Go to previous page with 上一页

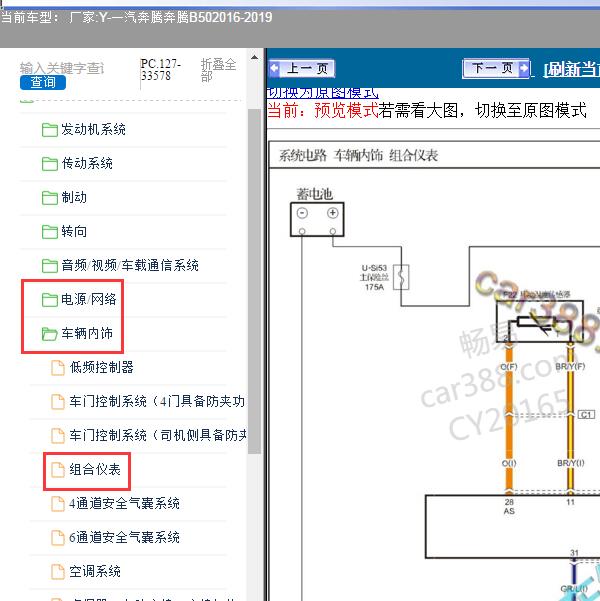[x=302, y=69]
